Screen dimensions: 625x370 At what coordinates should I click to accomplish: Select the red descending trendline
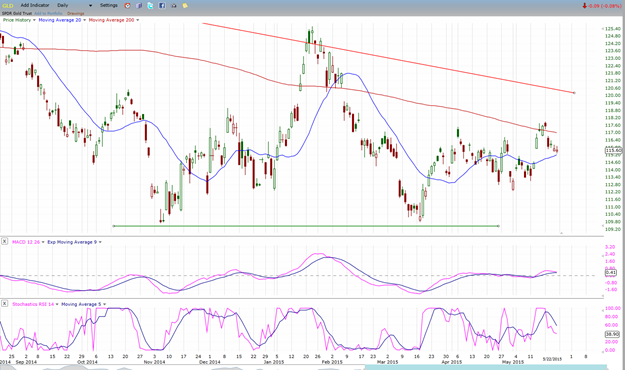388,58
